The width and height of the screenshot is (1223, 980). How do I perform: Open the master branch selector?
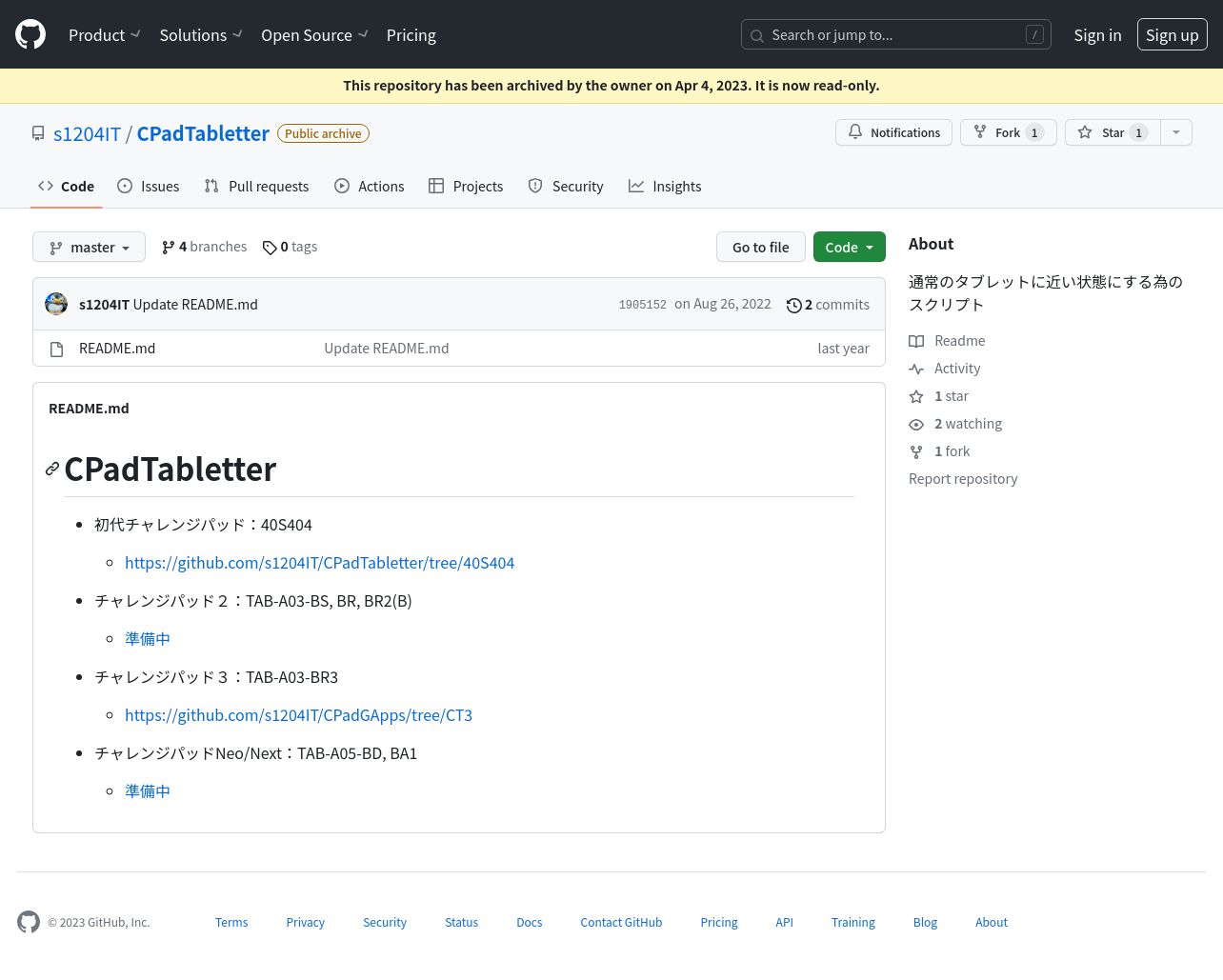coord(89,247)
